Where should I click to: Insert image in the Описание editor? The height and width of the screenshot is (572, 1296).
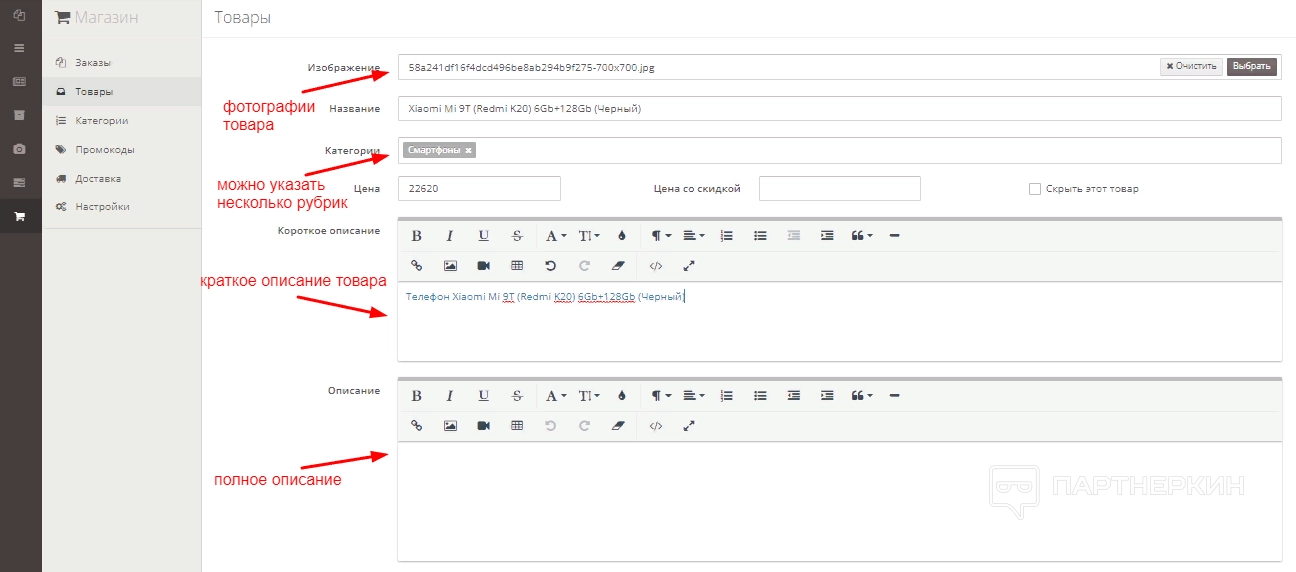pyautogui.click(x=450, y=426)
